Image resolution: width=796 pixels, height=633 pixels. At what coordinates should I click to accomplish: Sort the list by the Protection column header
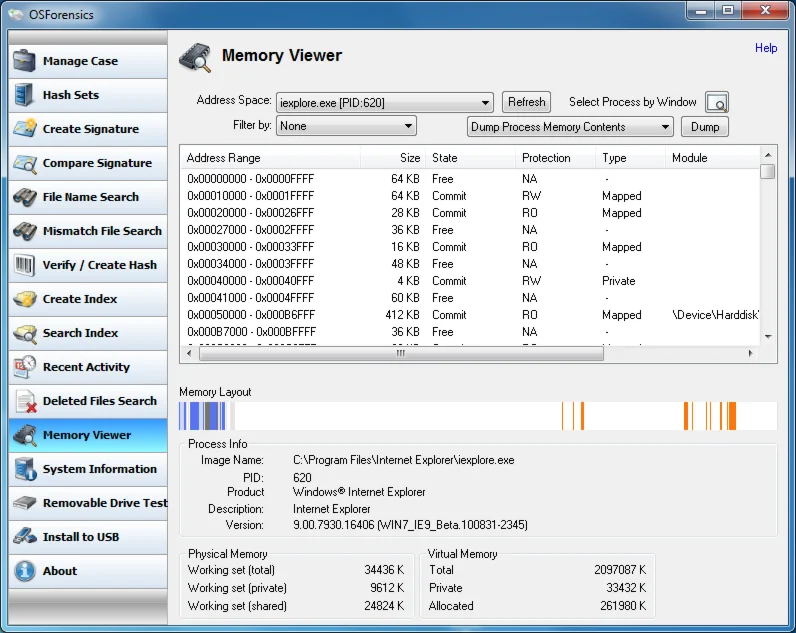pyautogui.click(x=546, y=158)
